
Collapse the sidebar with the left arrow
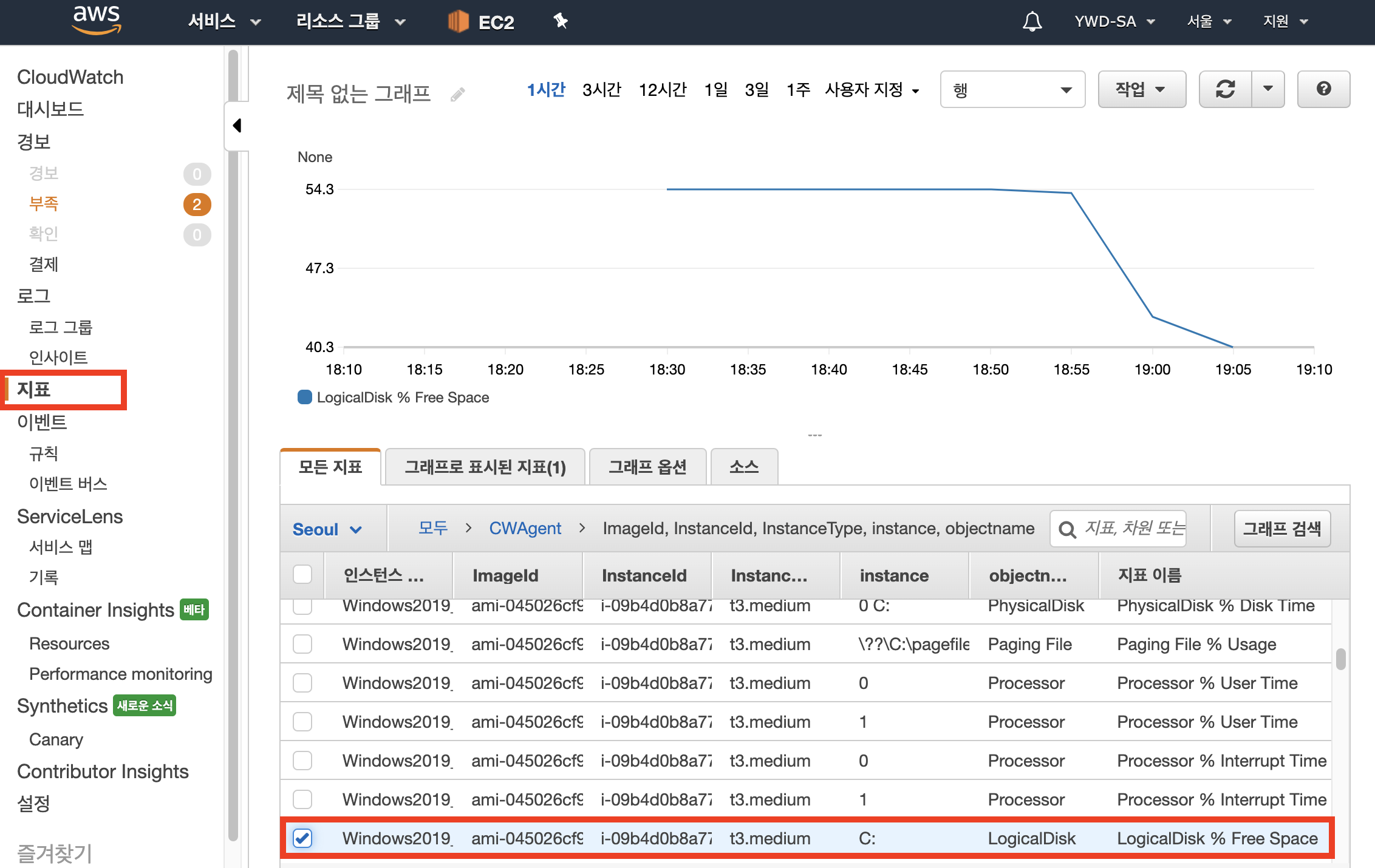coord(237,126)
